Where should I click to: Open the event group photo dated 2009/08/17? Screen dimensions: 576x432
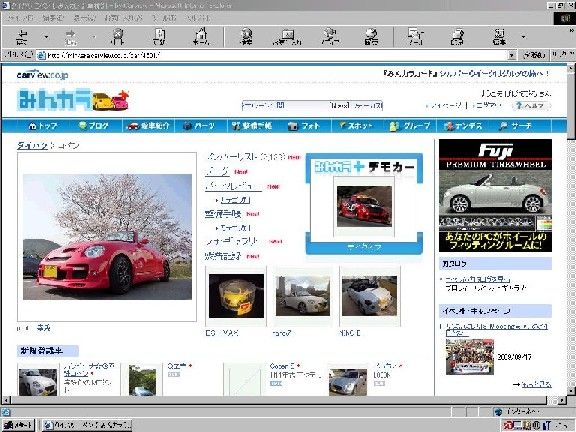tap(470, 357)
